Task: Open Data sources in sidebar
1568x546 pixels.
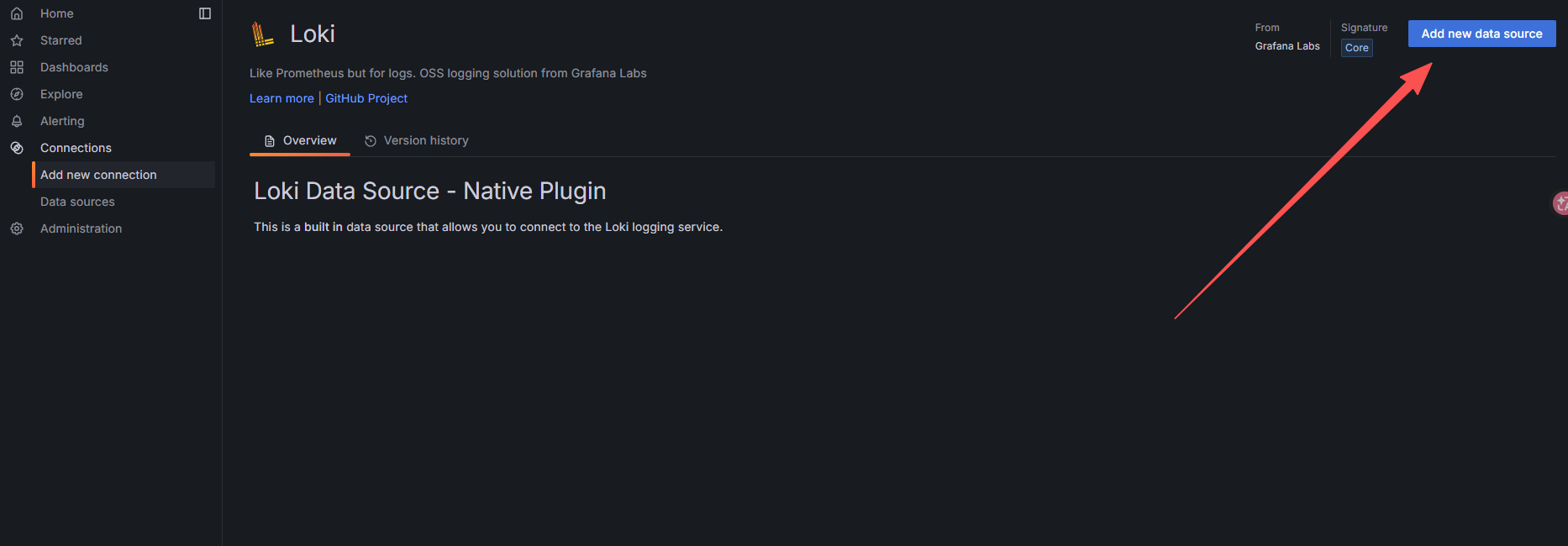Action: pos(77,202)
